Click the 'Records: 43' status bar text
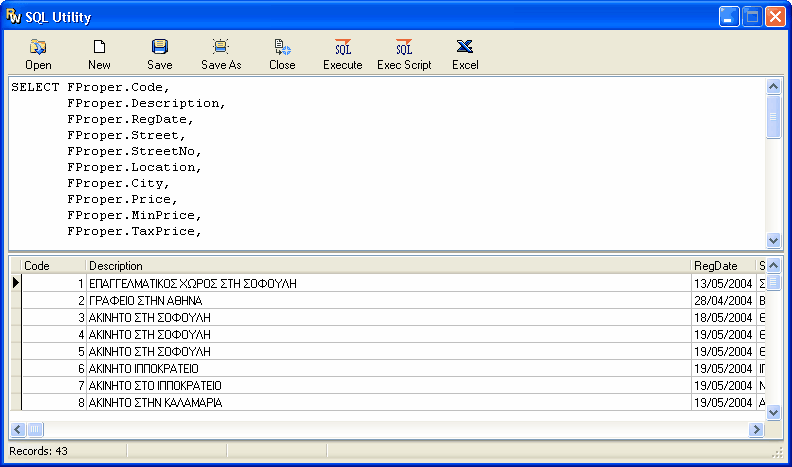This screenshot has height=467, width=792. 38,451
